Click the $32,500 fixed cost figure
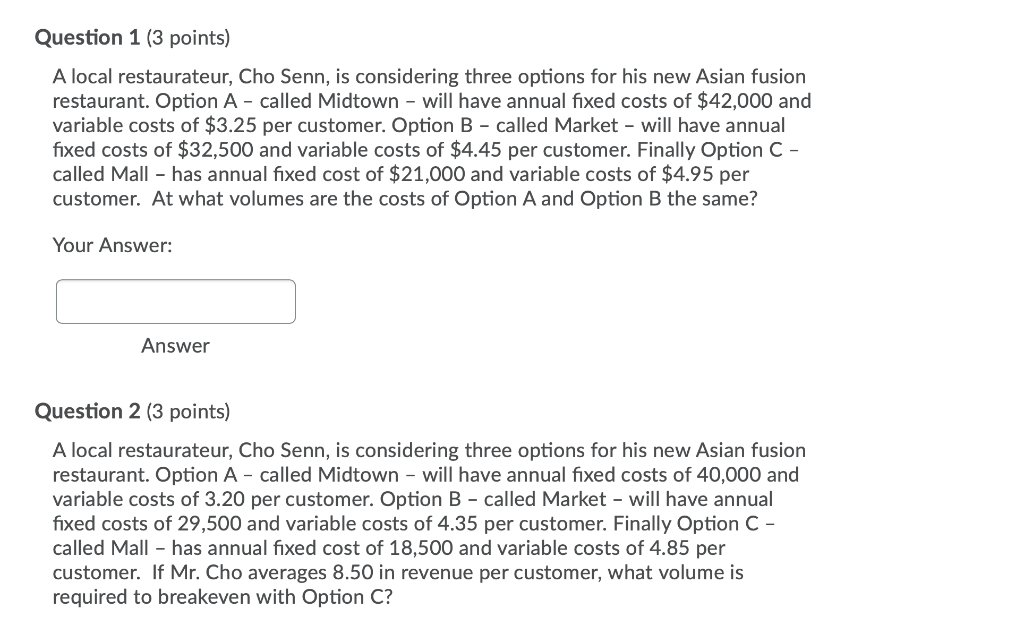Image resolution: width=1024 pixels, height=634 pixels. click(x=217, y=149)
